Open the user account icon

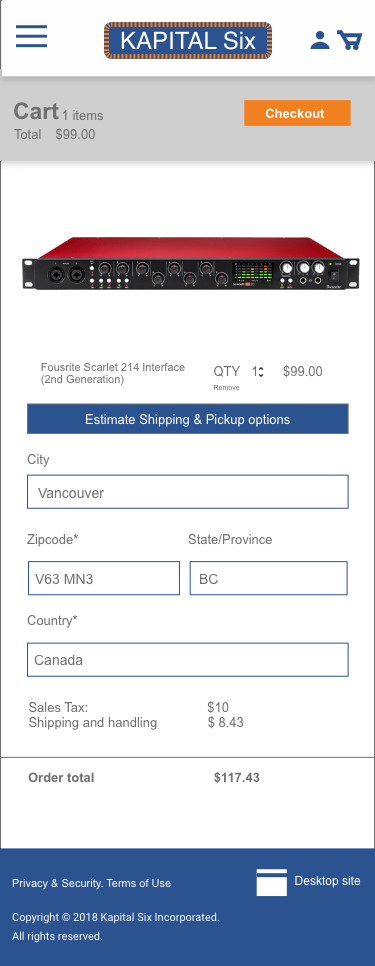coord(320,40)
